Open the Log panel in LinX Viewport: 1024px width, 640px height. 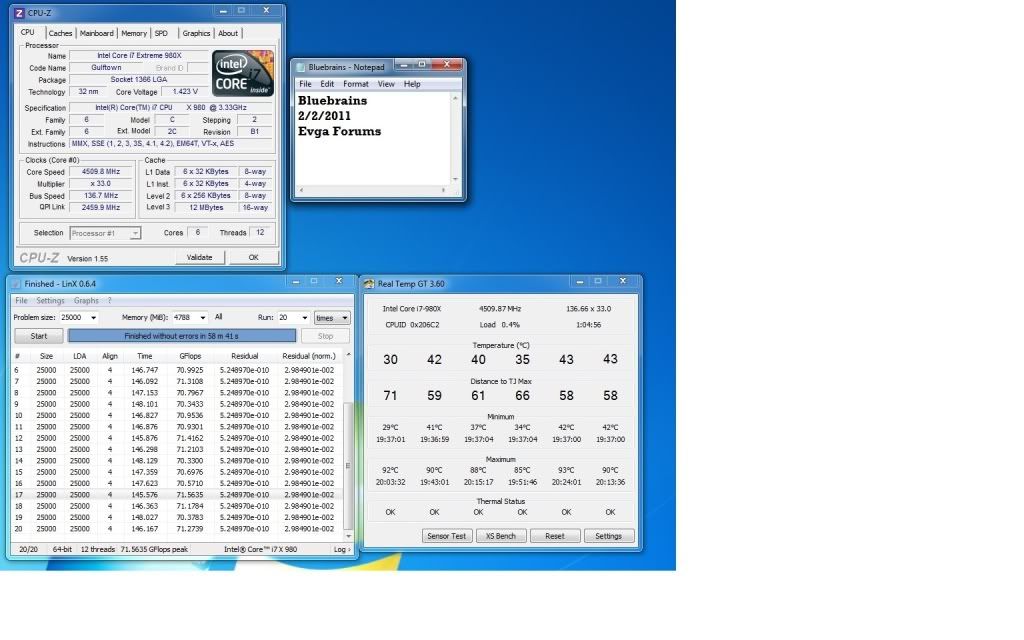341,549
